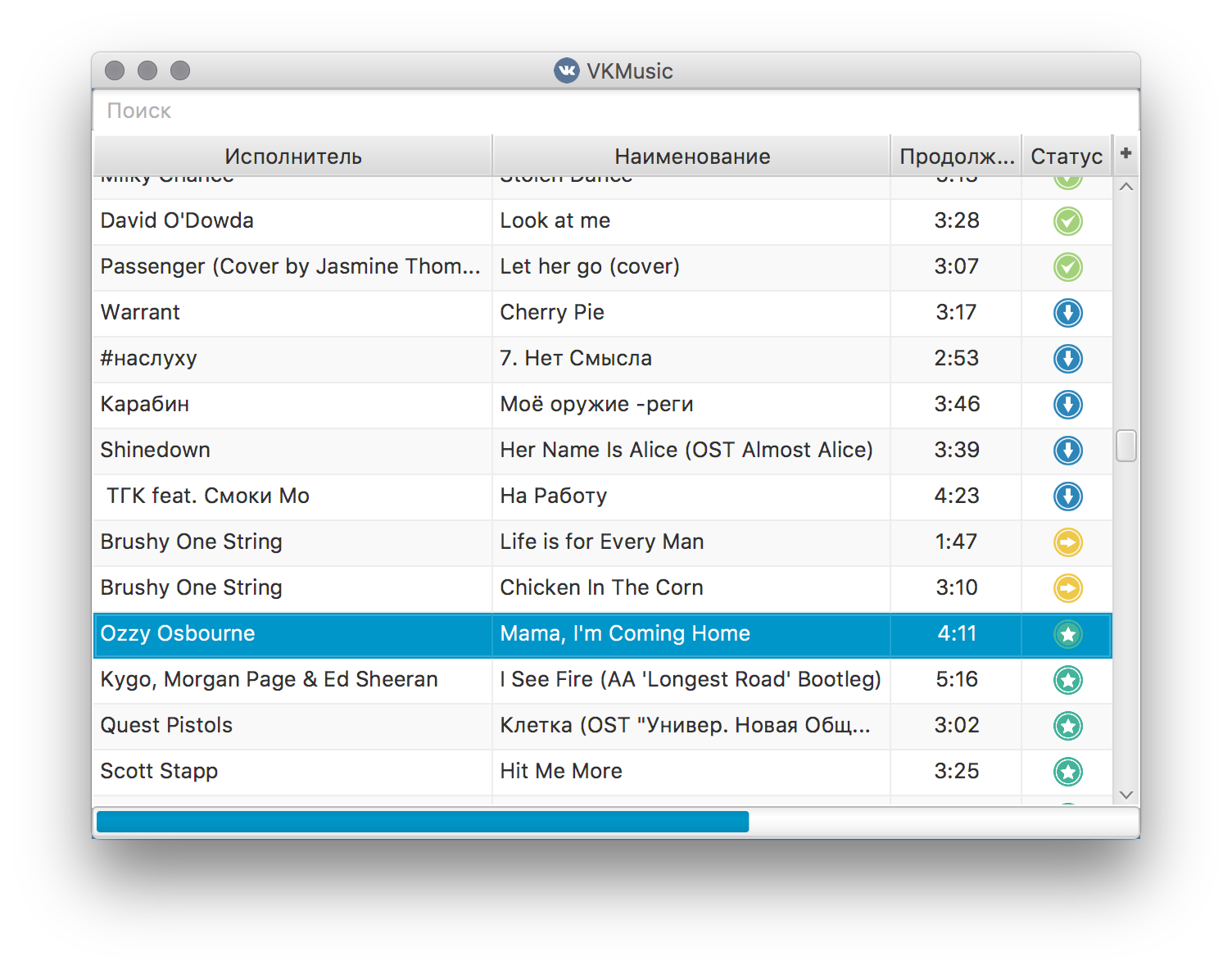Screen dimensions: 1232x970
Task: Select the 7. Нет Смысла title
Action: (x=691, y=359)
